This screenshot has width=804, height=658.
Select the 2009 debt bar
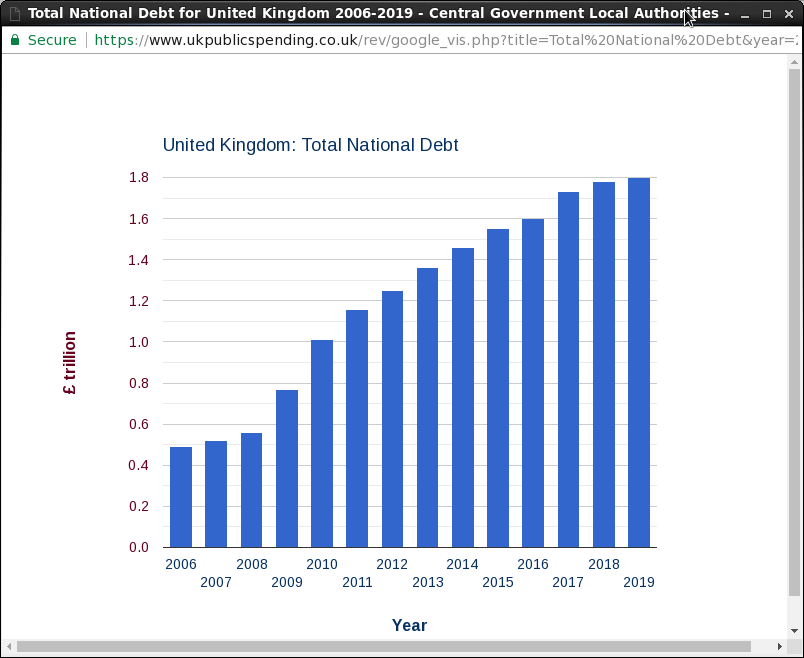(287, 468)
